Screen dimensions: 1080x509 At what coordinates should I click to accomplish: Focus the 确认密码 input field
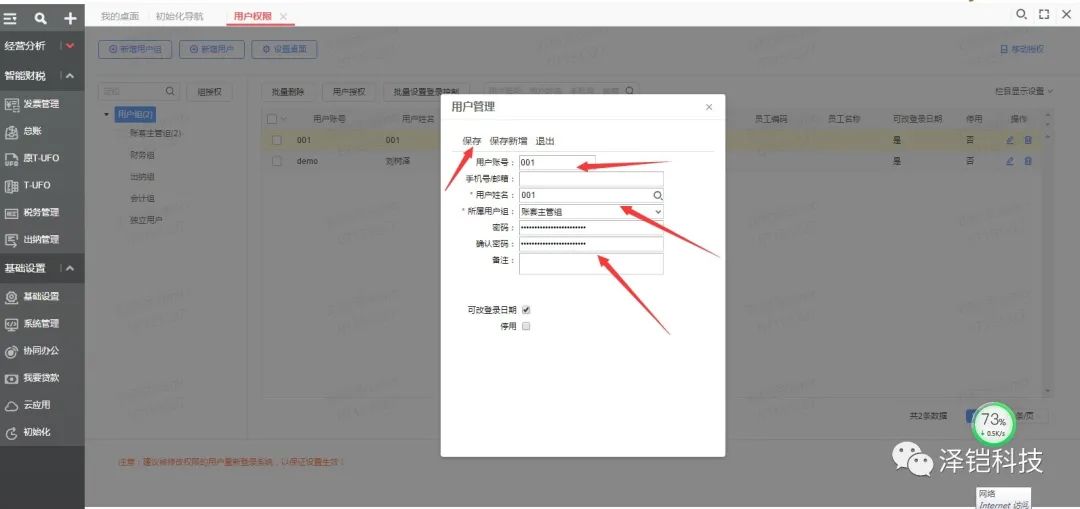pos(591,244)
